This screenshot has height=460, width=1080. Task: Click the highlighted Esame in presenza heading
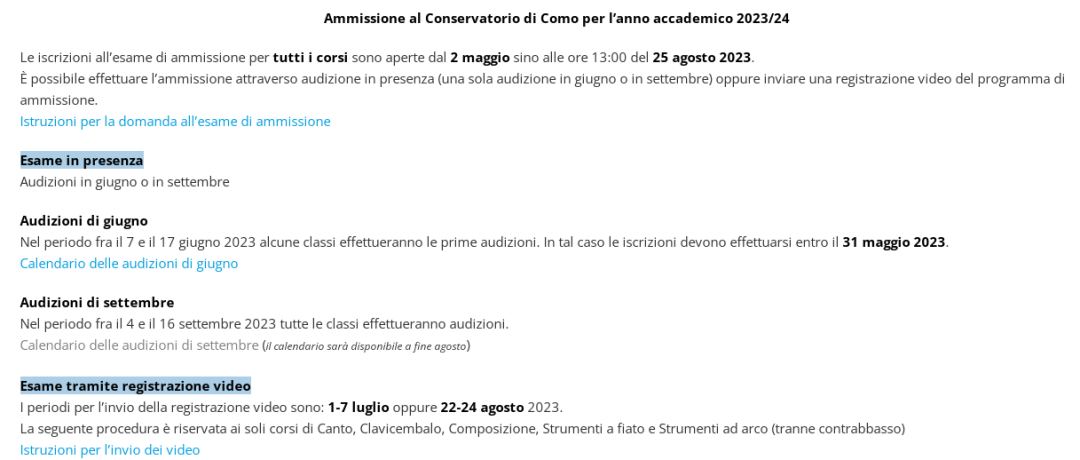click(82, 160)
